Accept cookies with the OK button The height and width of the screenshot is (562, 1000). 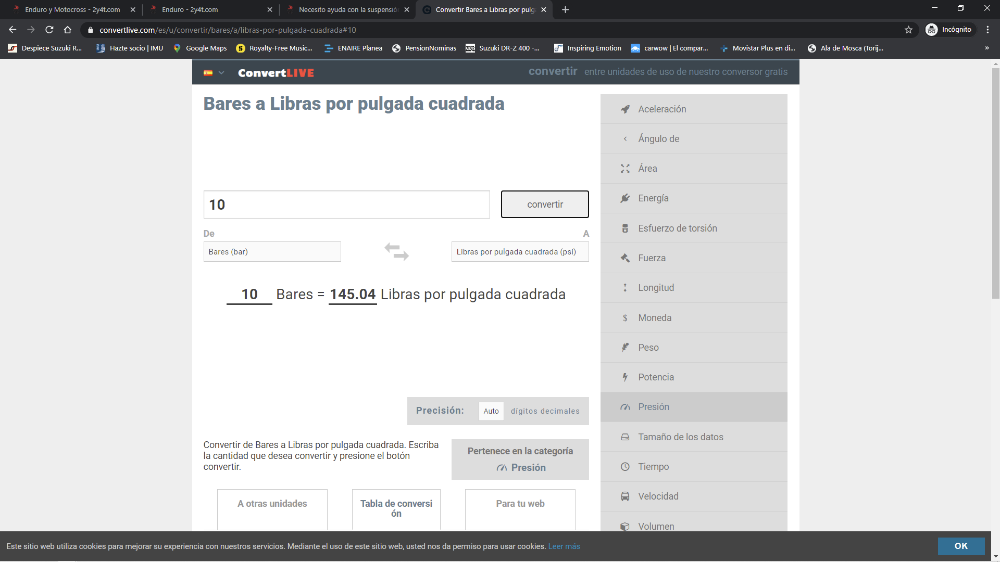coord(960,546)
